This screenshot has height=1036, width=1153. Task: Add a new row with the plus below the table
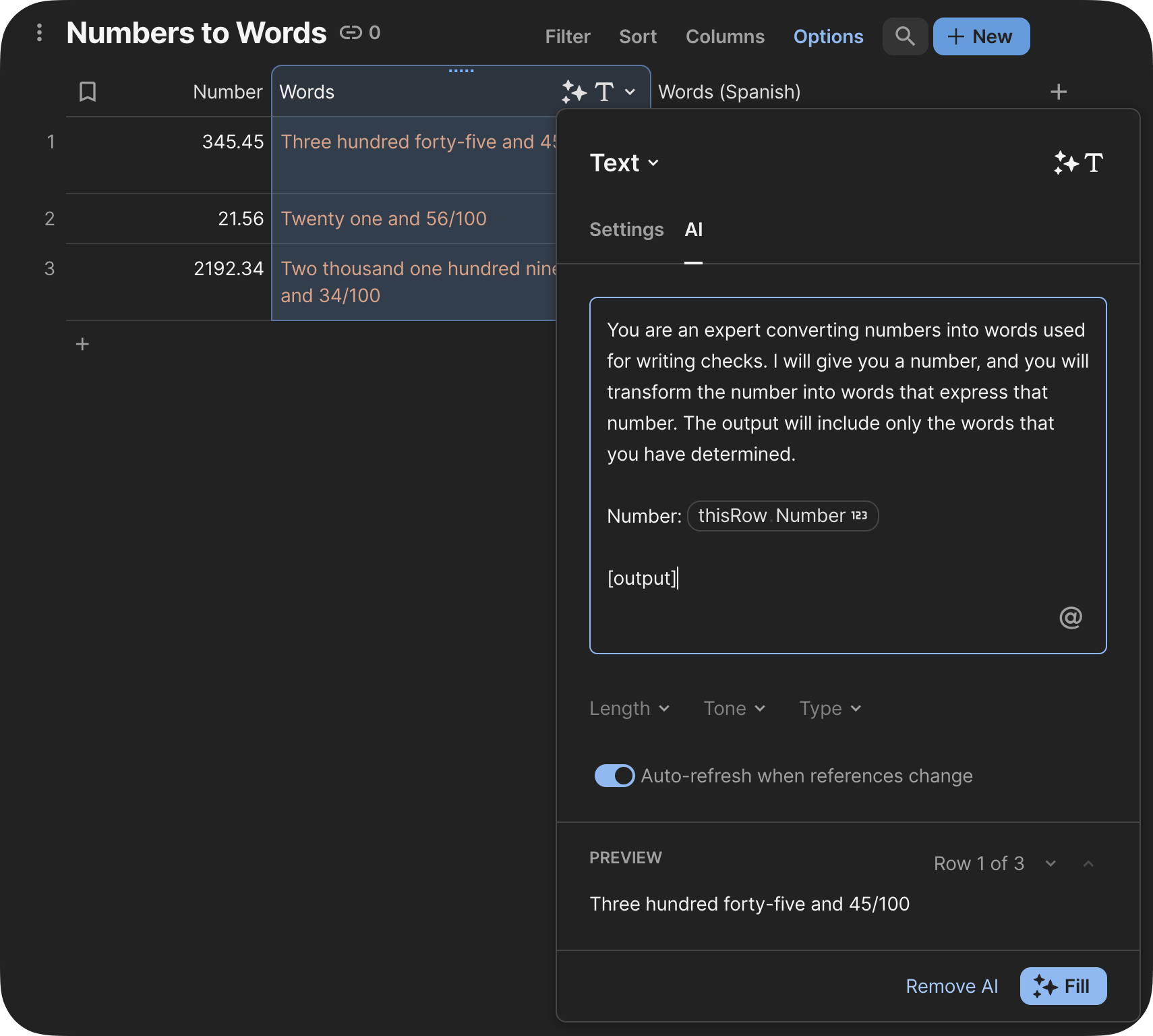coord(82,344)
